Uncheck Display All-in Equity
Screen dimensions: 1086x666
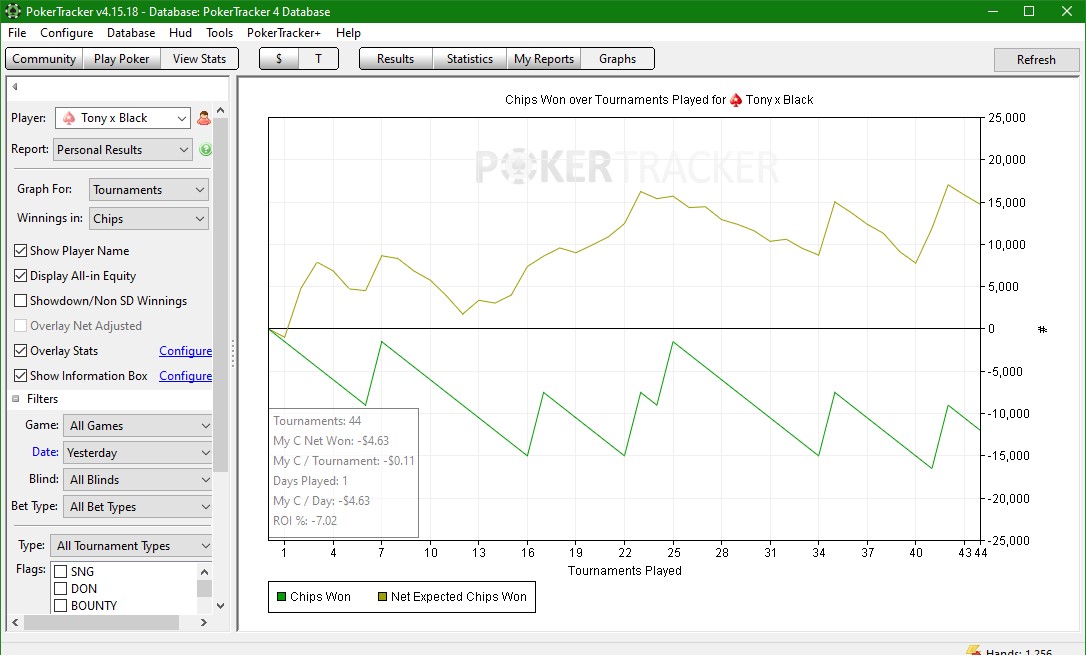(x=21, y=276)
